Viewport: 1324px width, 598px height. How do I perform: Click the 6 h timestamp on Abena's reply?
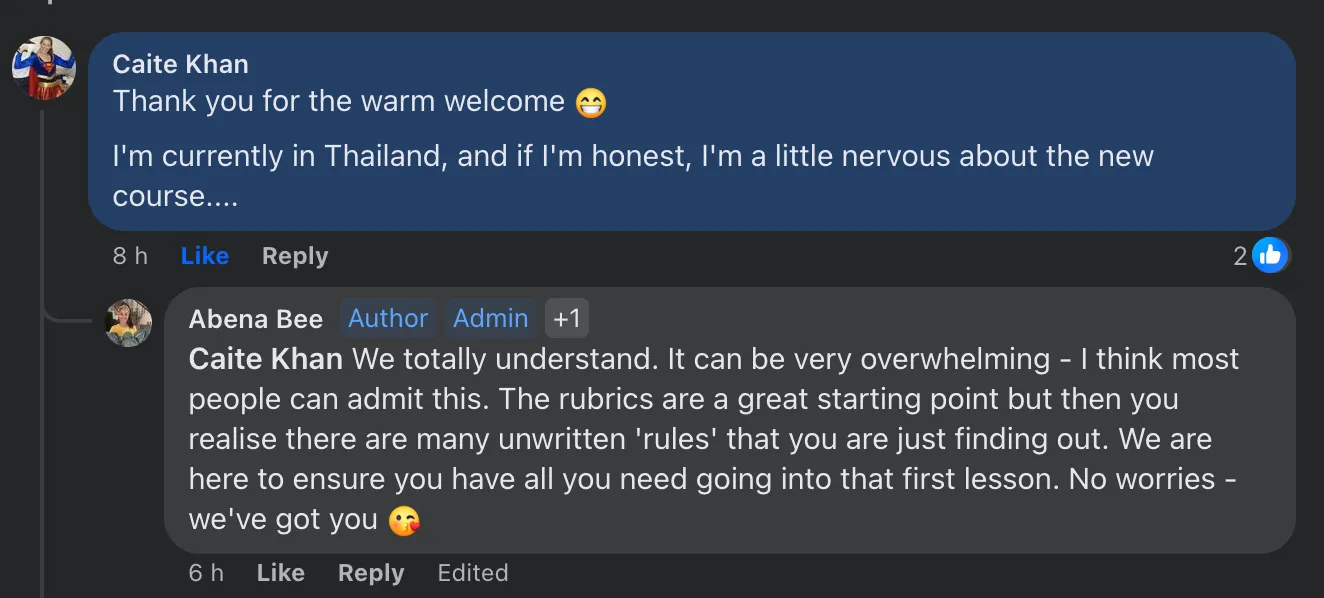[206, 573]
